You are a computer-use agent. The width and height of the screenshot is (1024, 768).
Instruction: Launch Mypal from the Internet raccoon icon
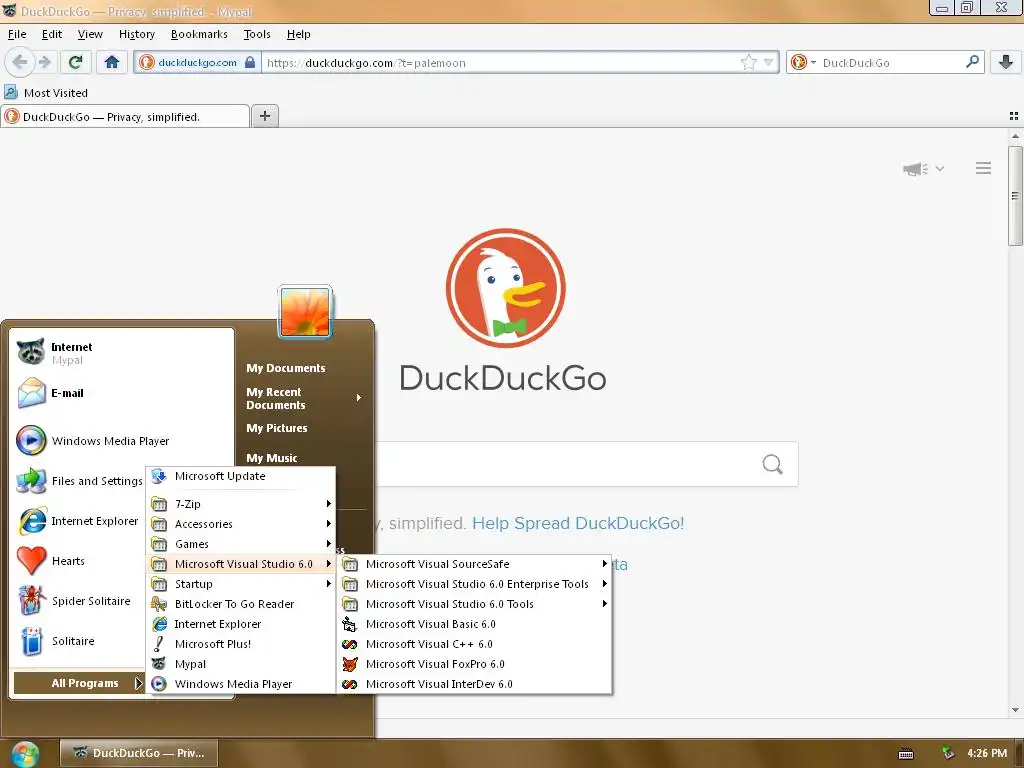pos(31,352)
